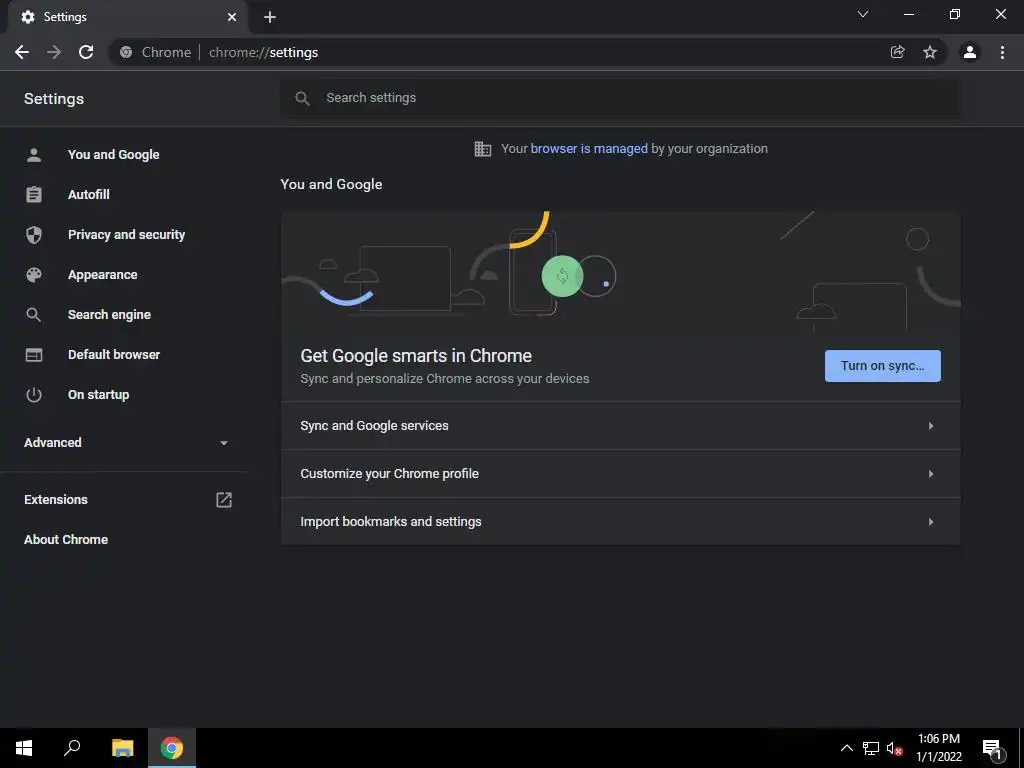Open Extensions from the sidebar
This screenshot has height=768, width=1024.
coord(56,500)
